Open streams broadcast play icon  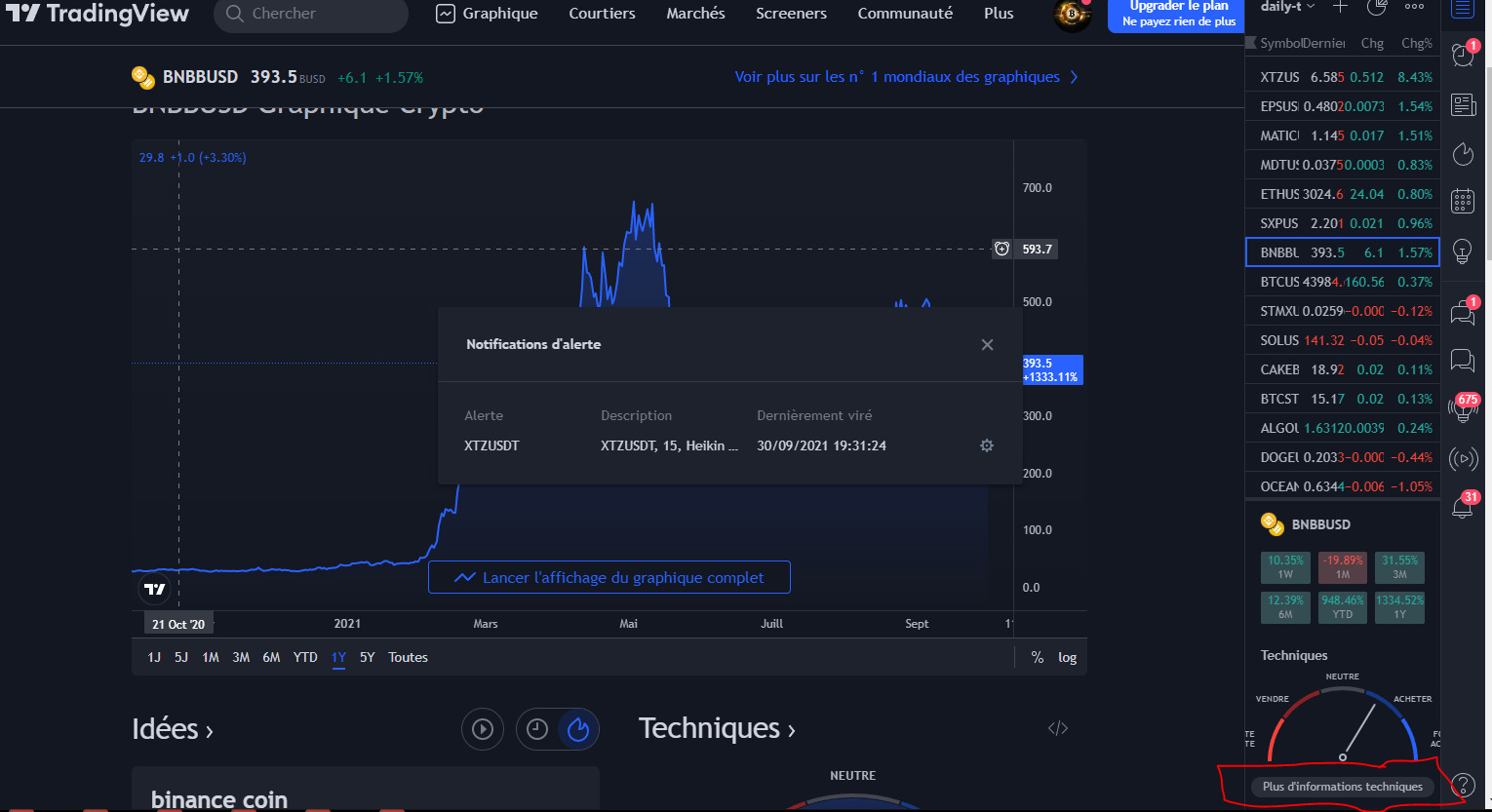(x=1463, y=458)
